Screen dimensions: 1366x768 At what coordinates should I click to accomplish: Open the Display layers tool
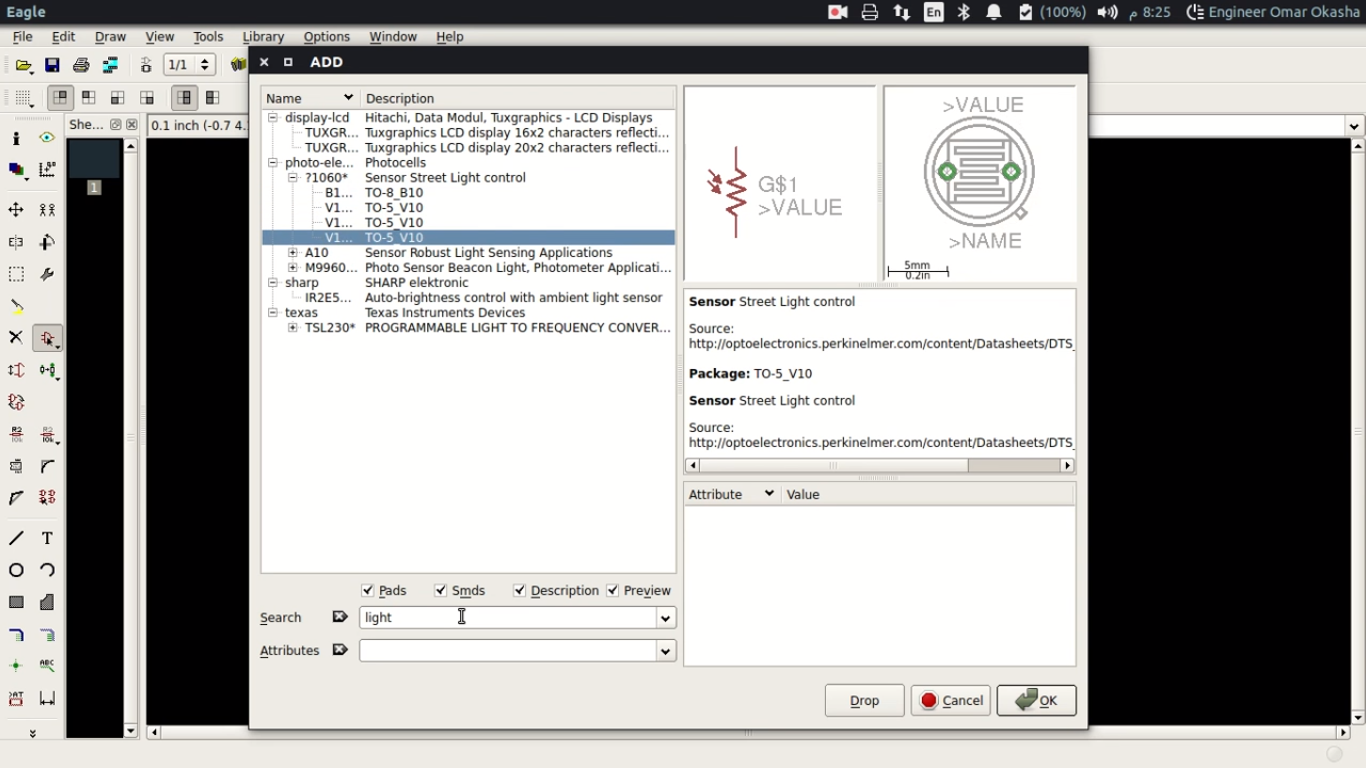tap(16, 170)
